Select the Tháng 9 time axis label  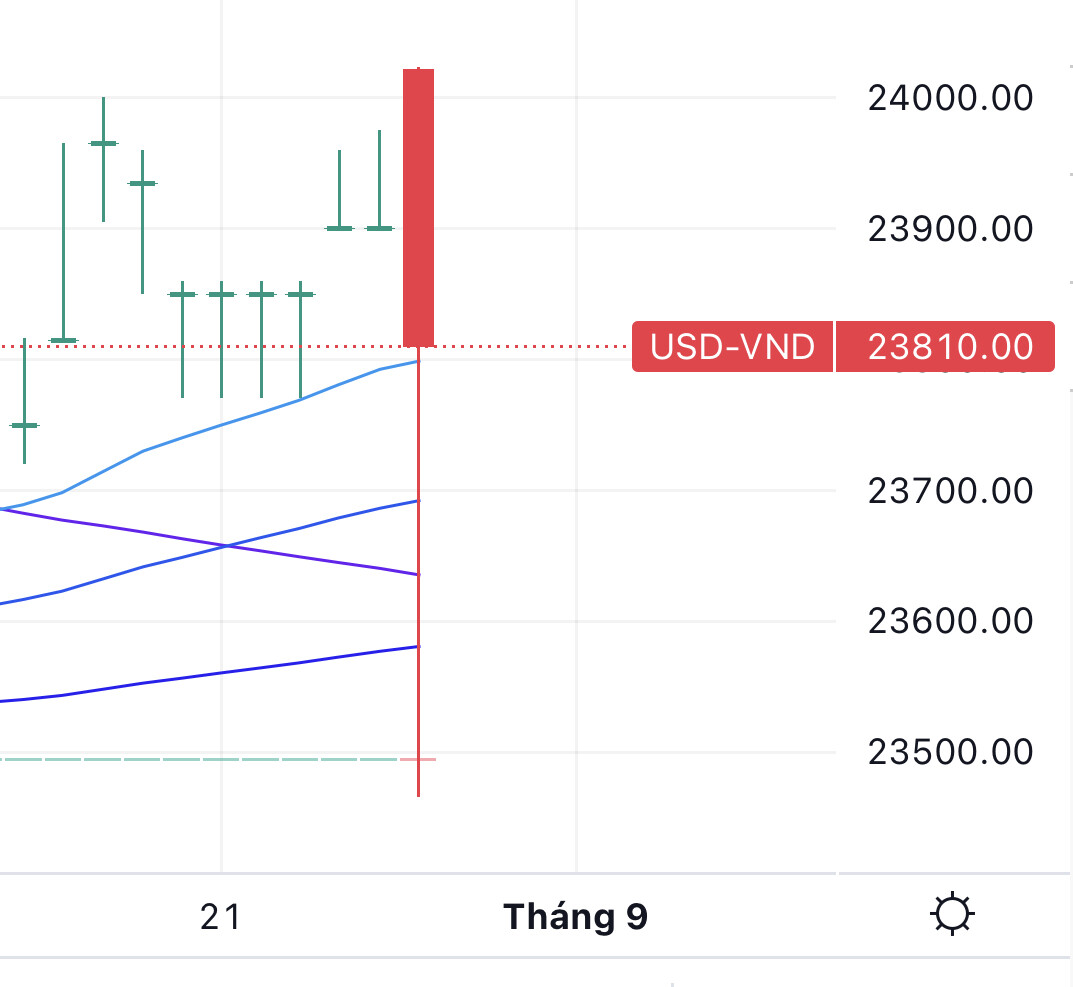click(x=575, y=916)
